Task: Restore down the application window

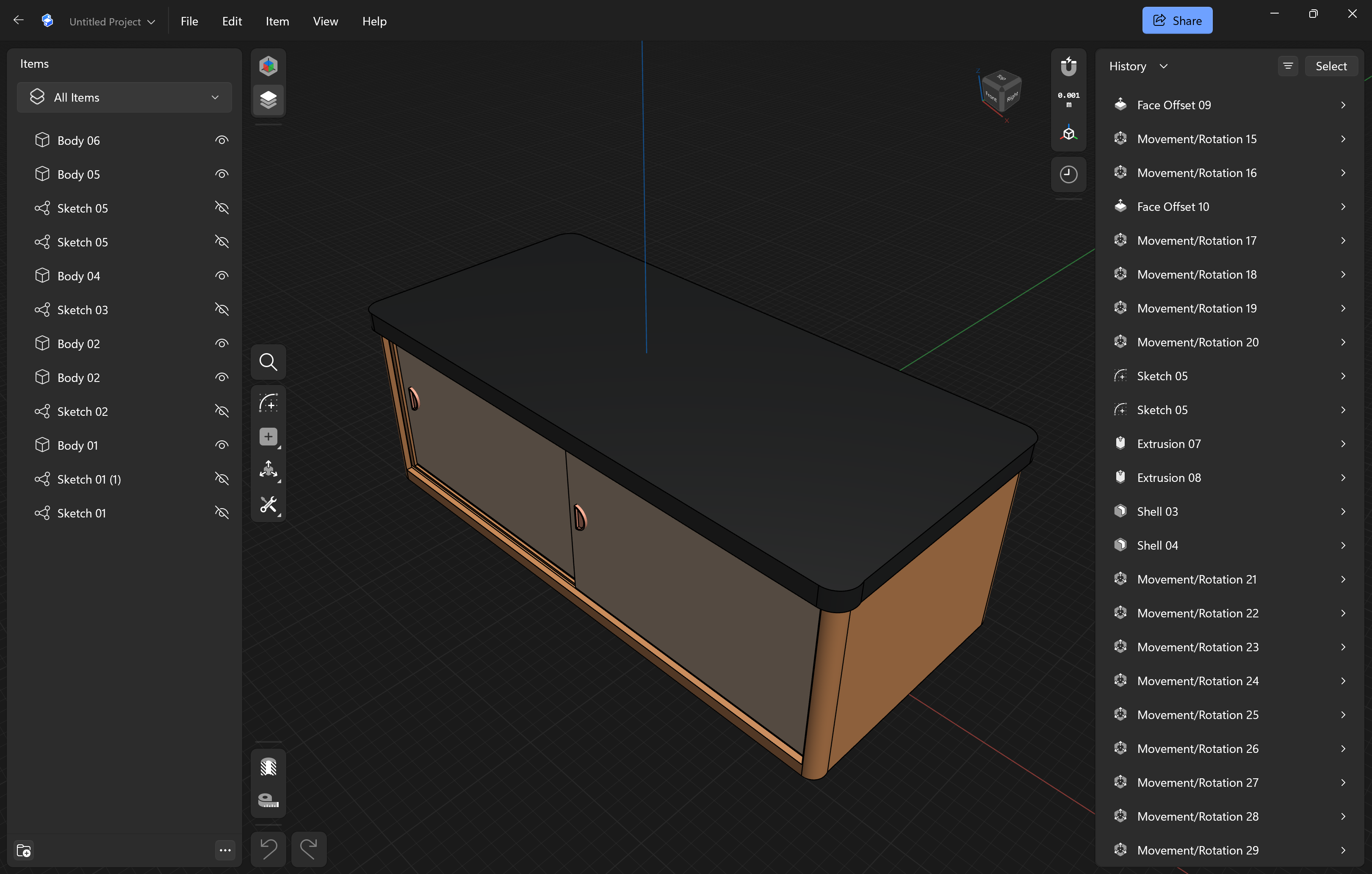Action: (x=1313, y=14)
